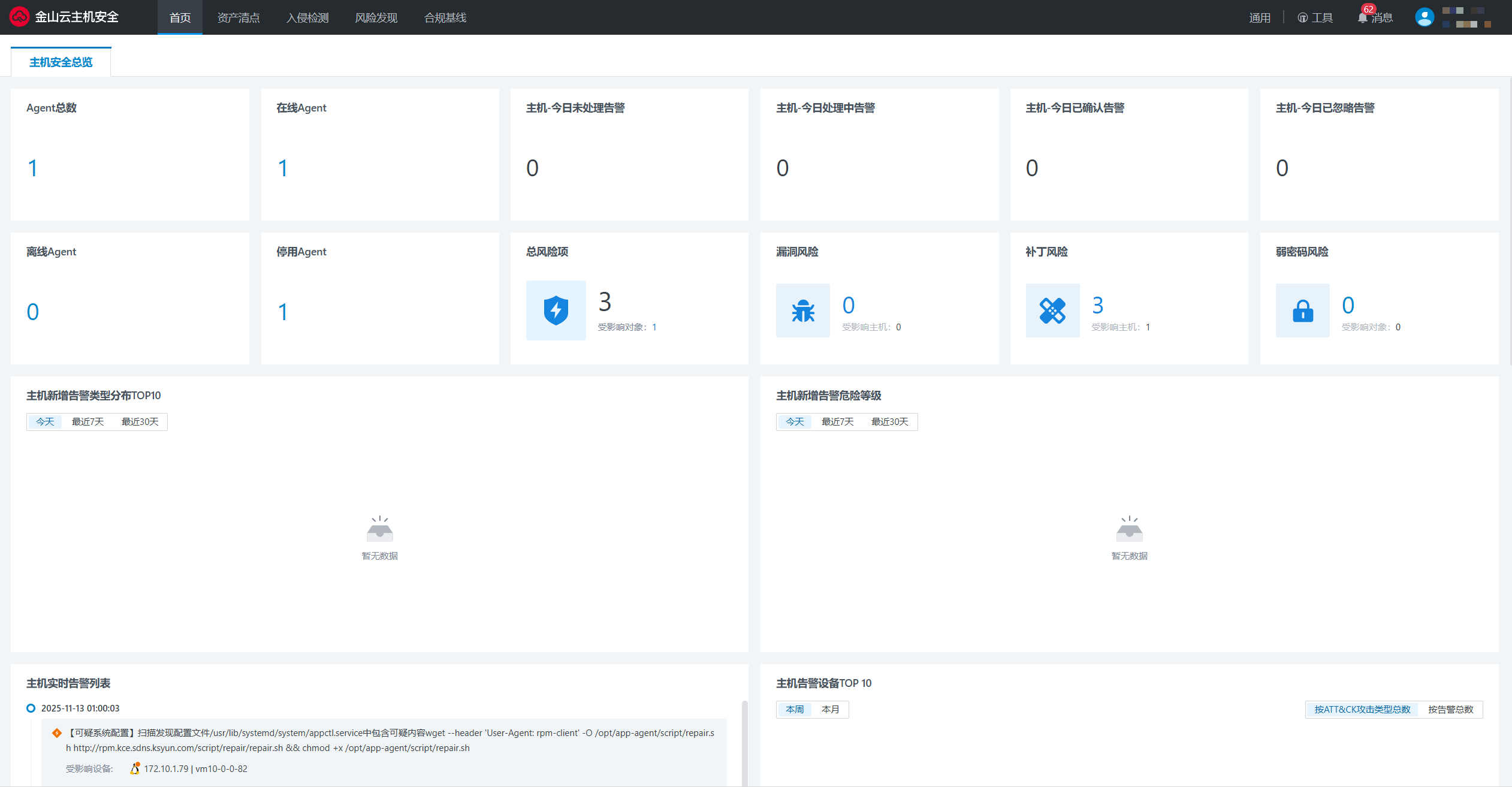Click the patch risk bandage icon
Screen dimensions: 1512x787
(x=1052, y=310)
